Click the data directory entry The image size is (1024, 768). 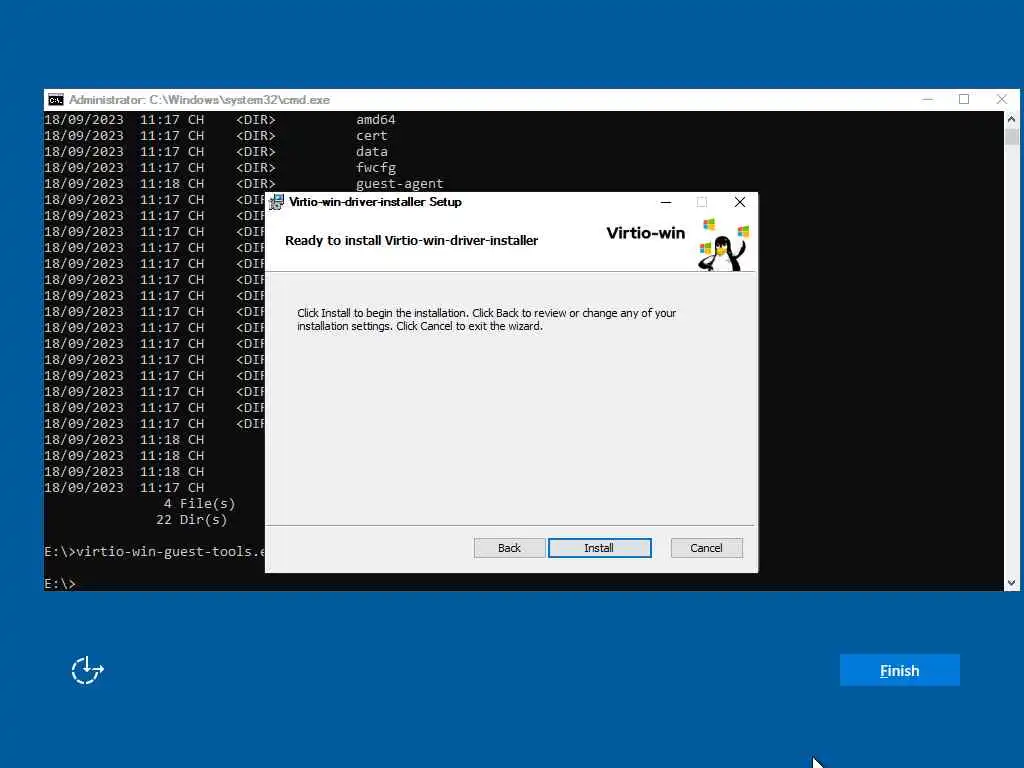click(x=372, y=152)
